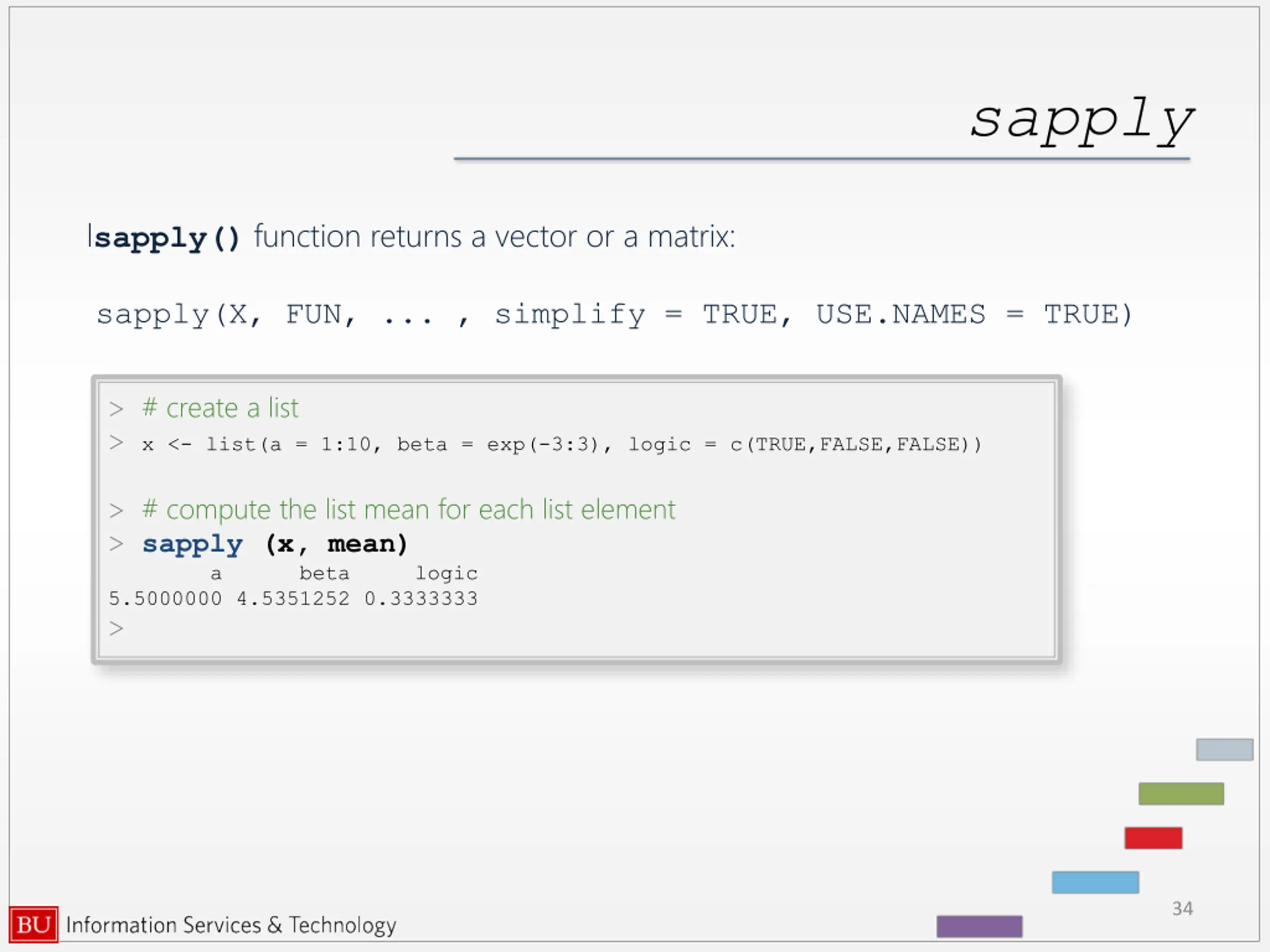Click the empty prompt at console bottom
This screenshot has height=952, width=1270.
click(117, 628)
